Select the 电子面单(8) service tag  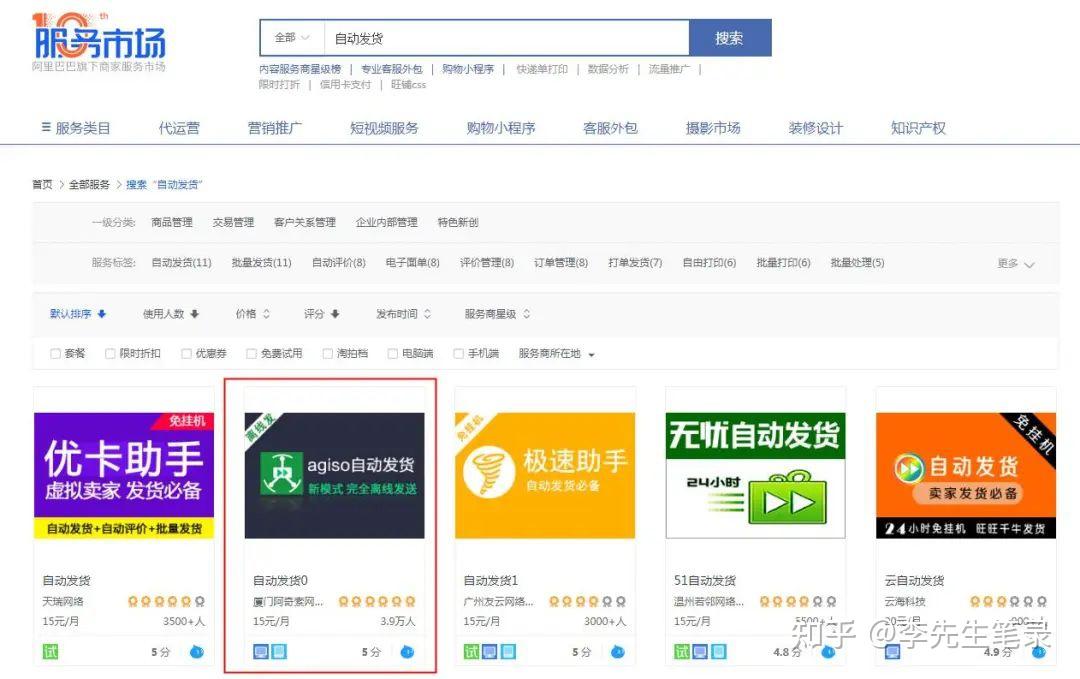tap(413, 262)
